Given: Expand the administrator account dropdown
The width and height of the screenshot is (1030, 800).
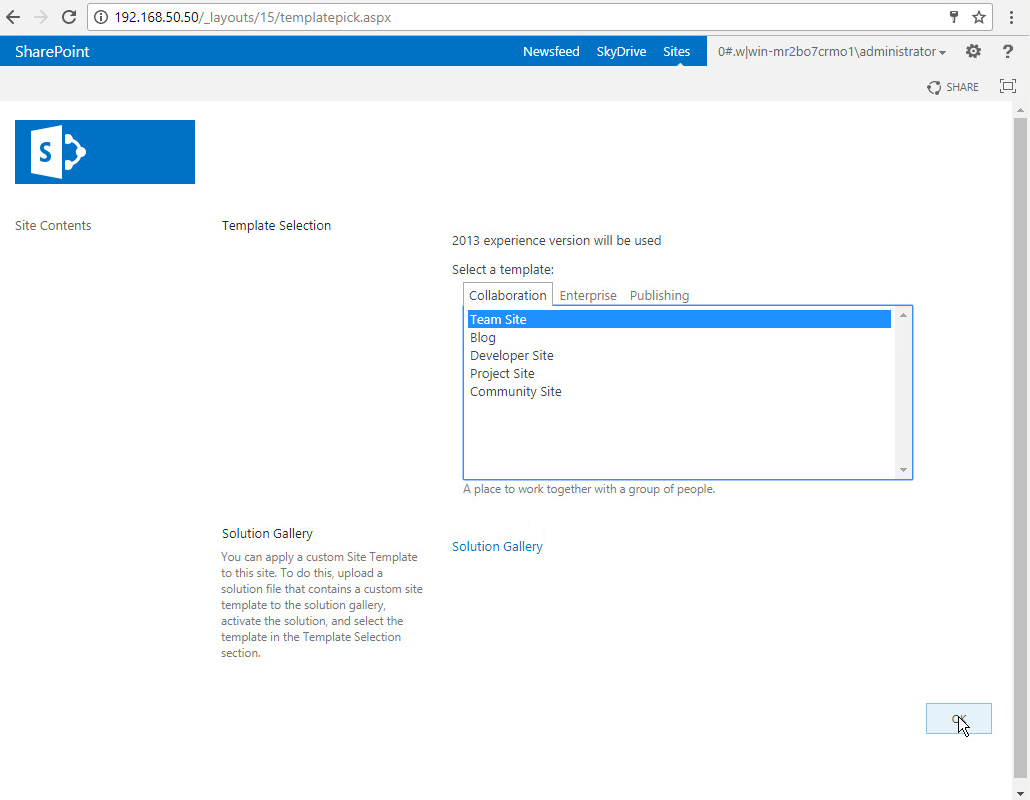Looking at the screenshot, I should [832, 52].
